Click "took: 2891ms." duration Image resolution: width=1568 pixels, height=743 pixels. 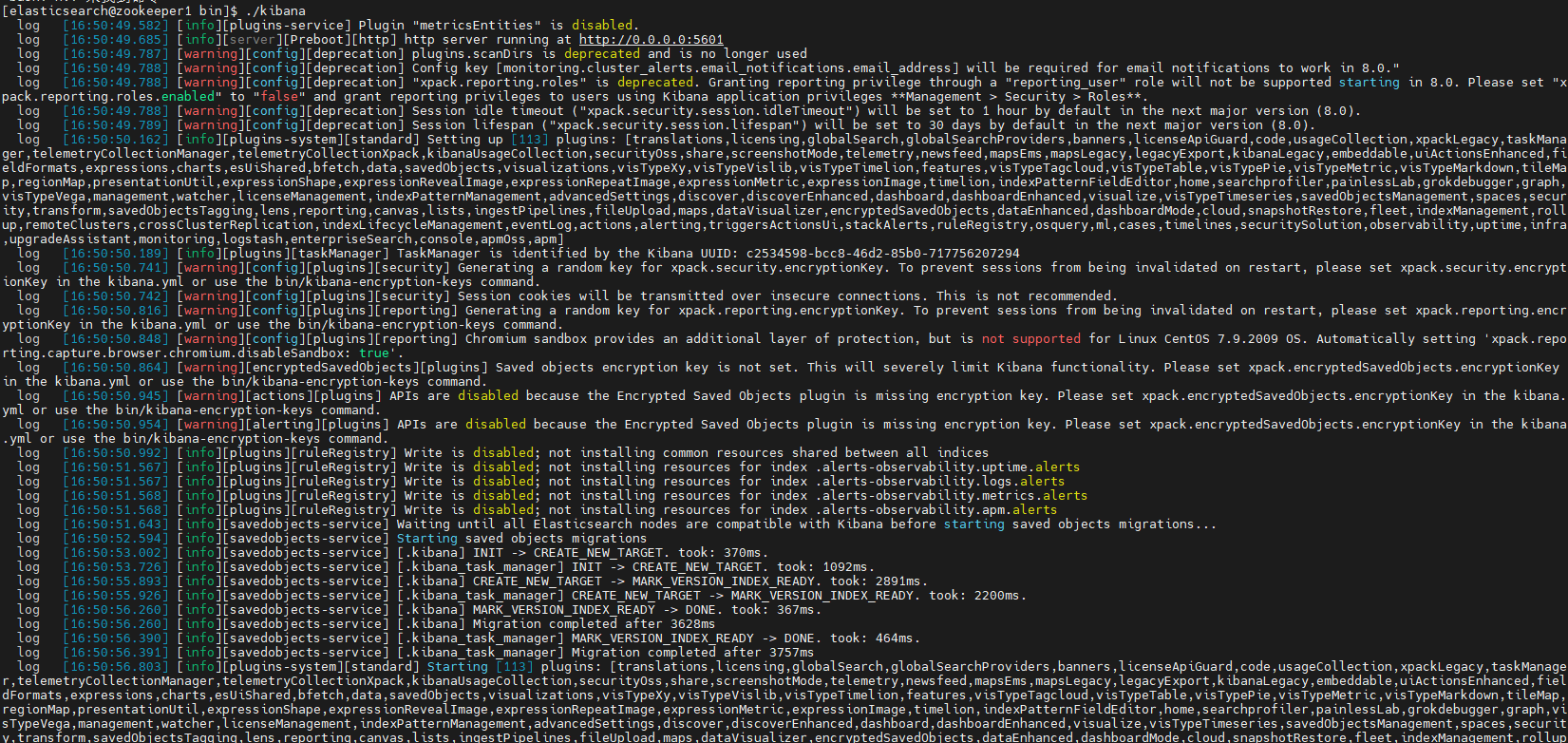pos(878,581)
